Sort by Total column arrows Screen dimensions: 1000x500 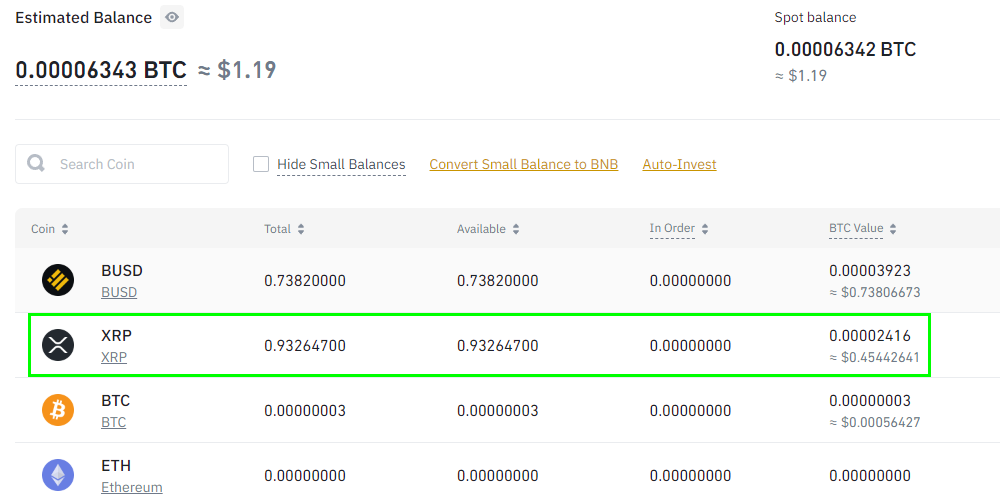coord(301,229)
